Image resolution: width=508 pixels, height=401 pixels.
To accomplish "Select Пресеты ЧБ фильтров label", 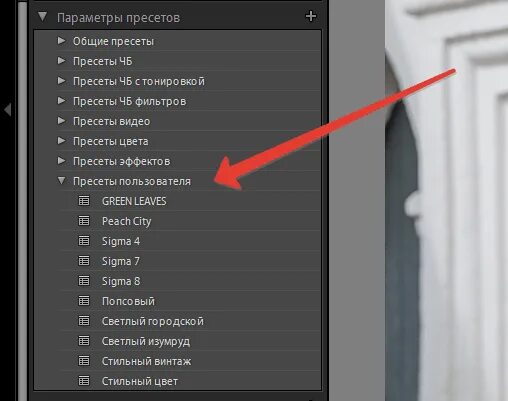I will tap(129, 101).
